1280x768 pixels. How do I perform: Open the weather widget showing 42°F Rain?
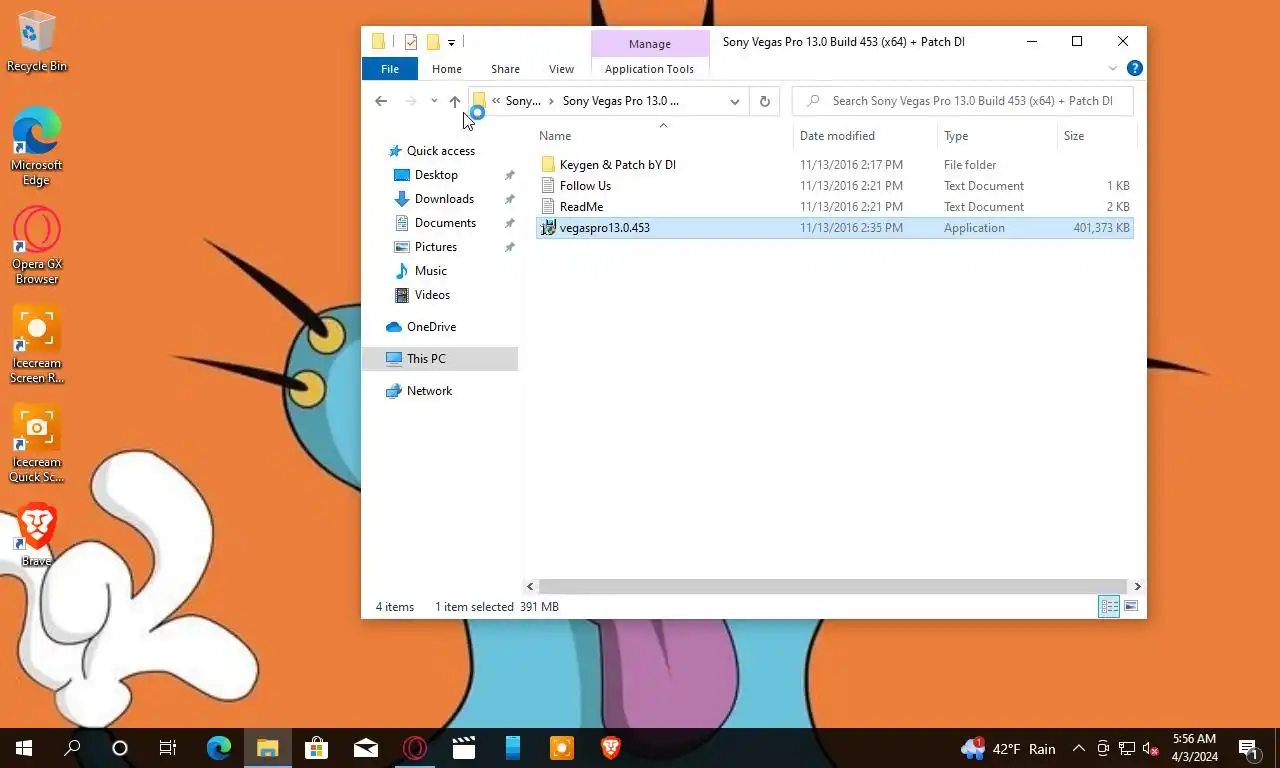coord(1008,748)
